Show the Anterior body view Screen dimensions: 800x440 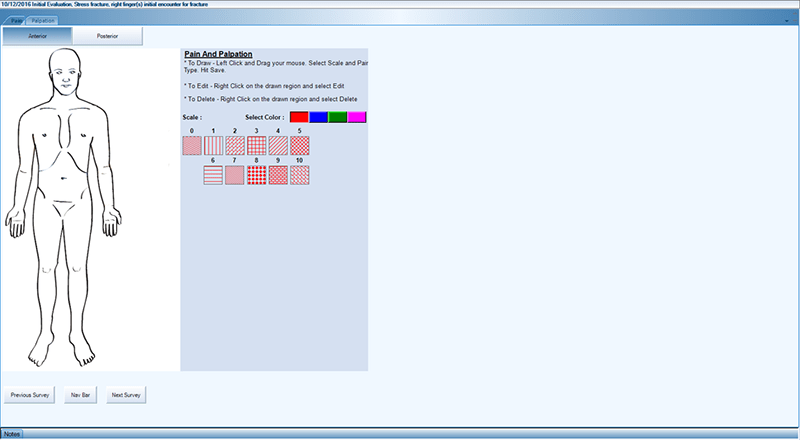coord(37,36)
